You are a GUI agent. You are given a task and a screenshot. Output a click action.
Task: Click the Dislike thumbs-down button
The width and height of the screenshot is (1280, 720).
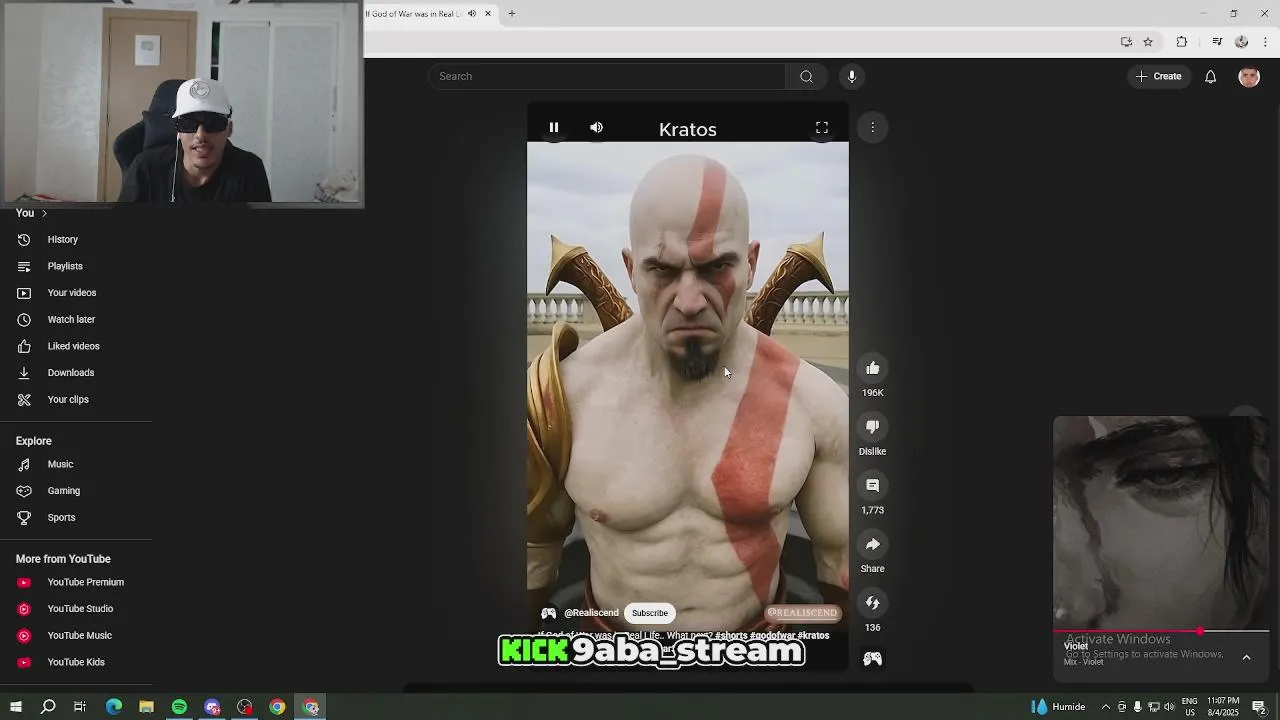873,427
